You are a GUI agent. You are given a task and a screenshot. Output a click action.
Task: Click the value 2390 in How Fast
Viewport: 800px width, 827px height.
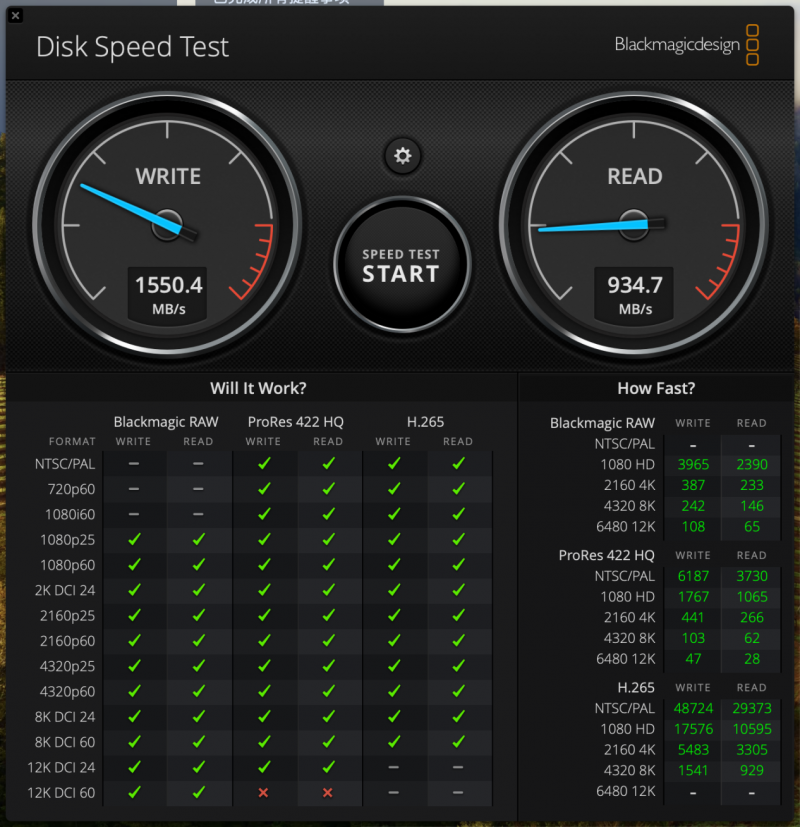[x=751, y=465]
